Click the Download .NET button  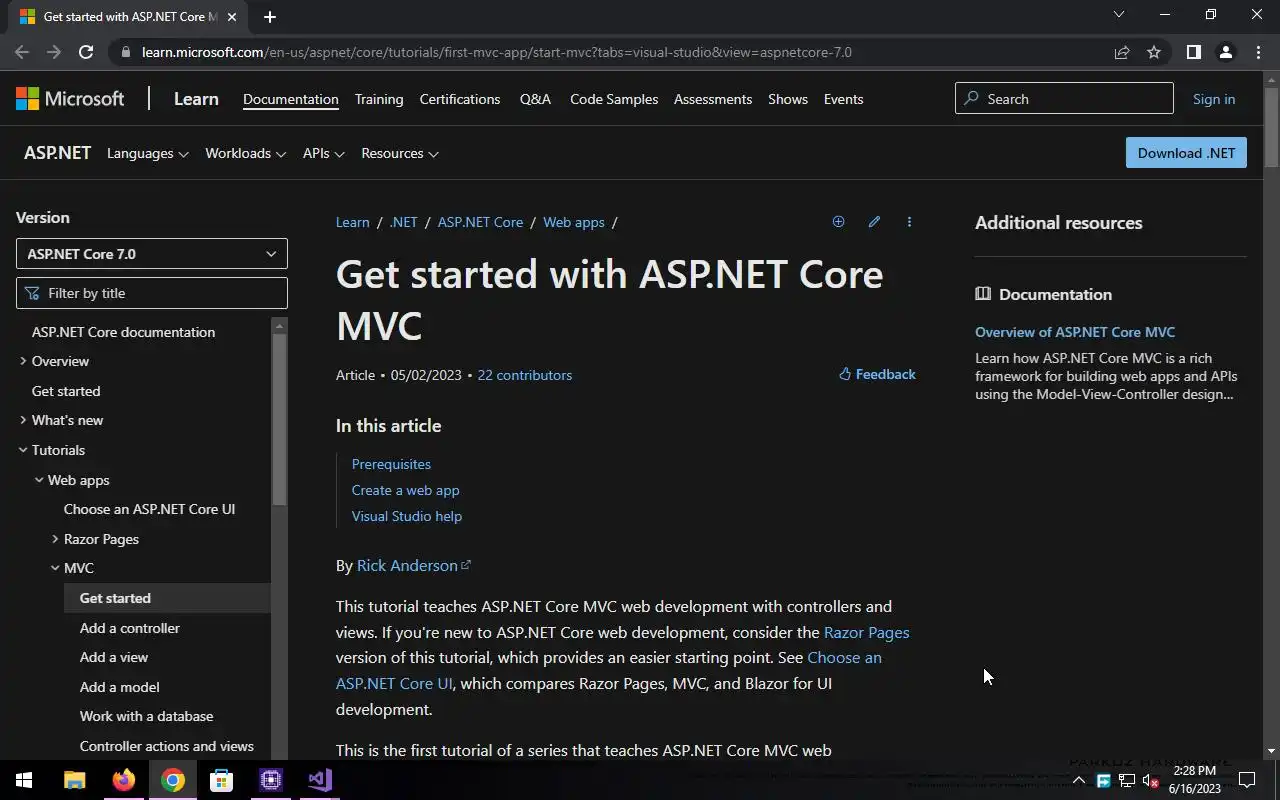(x=1186, y=152)
